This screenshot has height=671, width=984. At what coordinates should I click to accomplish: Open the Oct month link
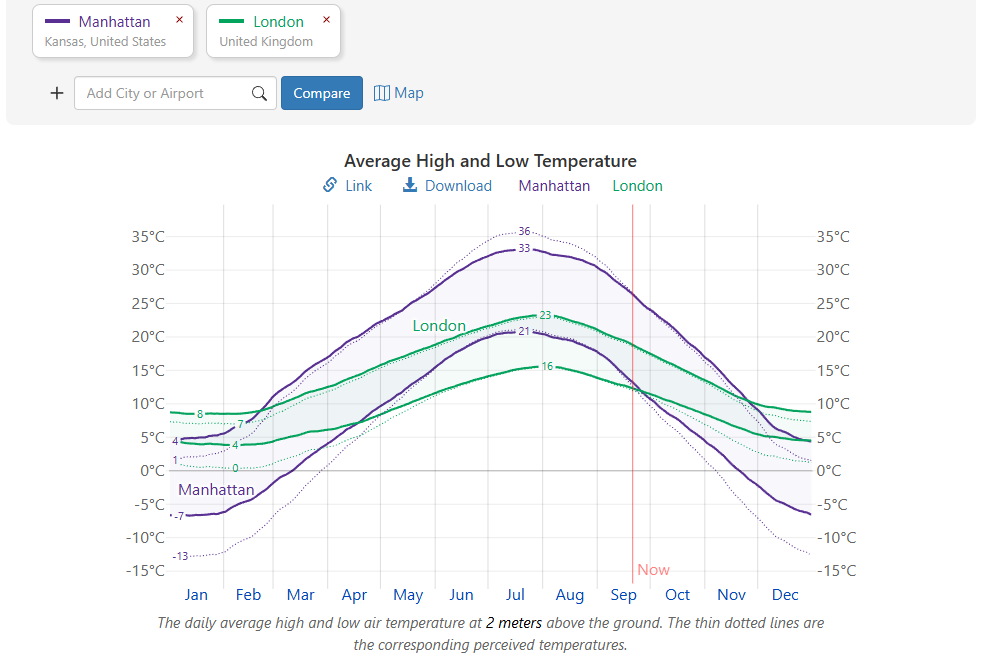click(677, 594)
